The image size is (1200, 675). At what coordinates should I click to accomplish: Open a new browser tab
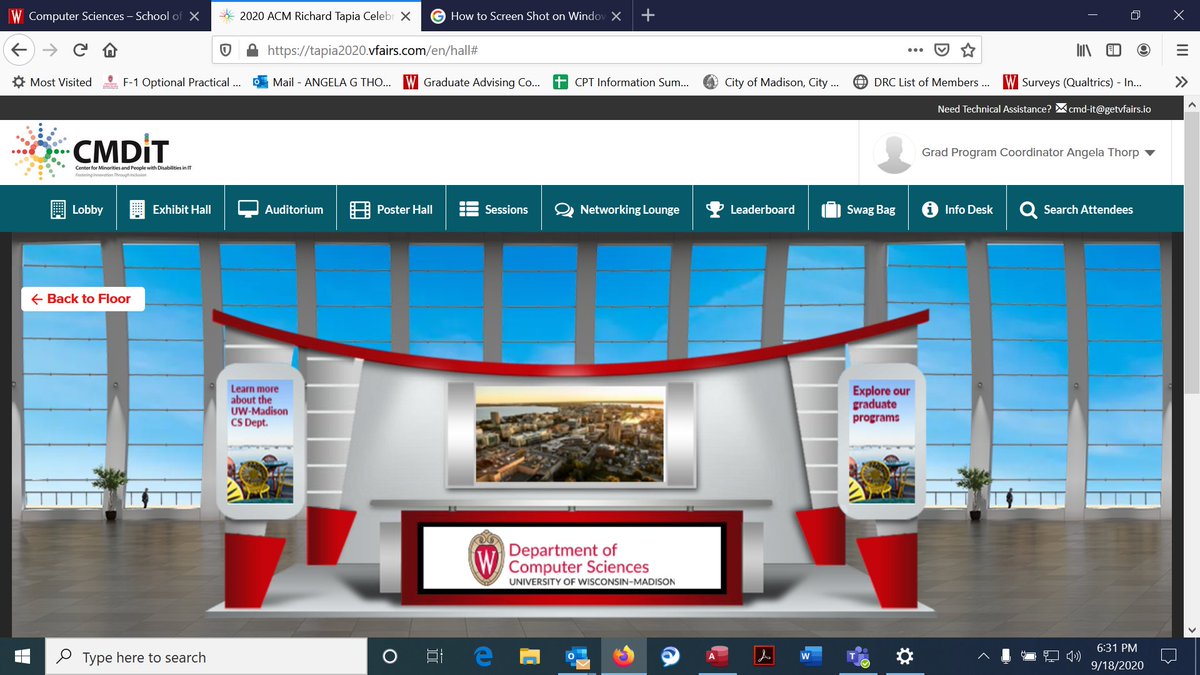pos(648,15)
